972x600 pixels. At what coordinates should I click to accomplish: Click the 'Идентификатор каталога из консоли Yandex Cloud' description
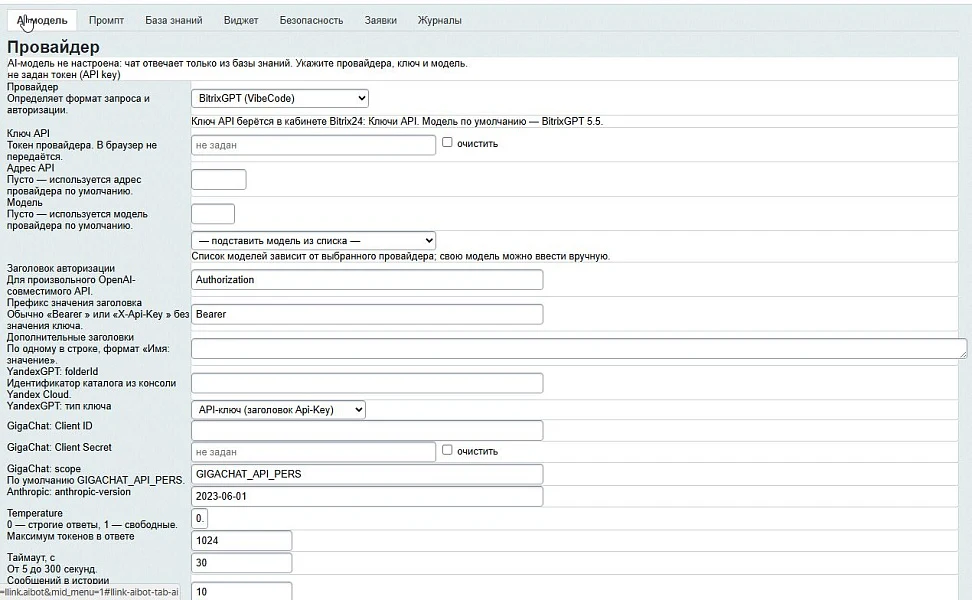pyautogui.click(x=91, y=389)
